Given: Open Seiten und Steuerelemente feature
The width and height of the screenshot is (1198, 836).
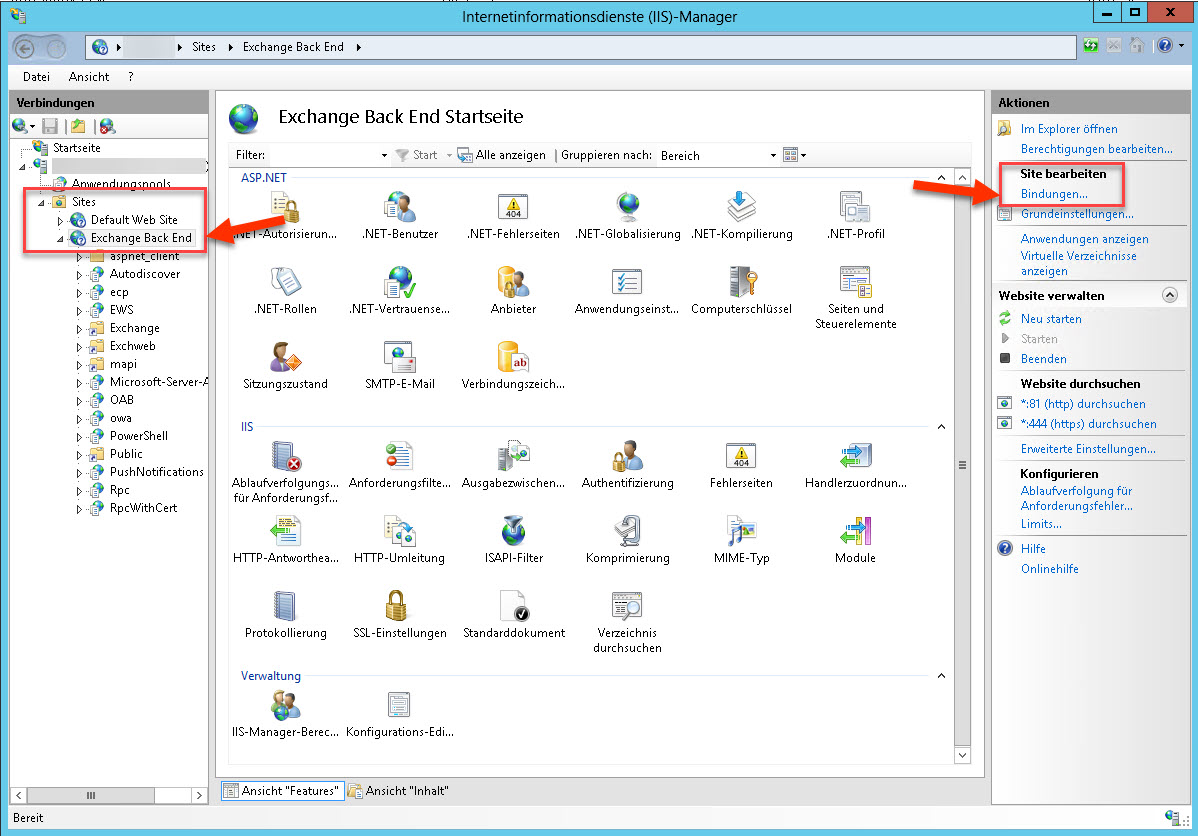Looking at the screenshot, I should click(x=856, y=298).
